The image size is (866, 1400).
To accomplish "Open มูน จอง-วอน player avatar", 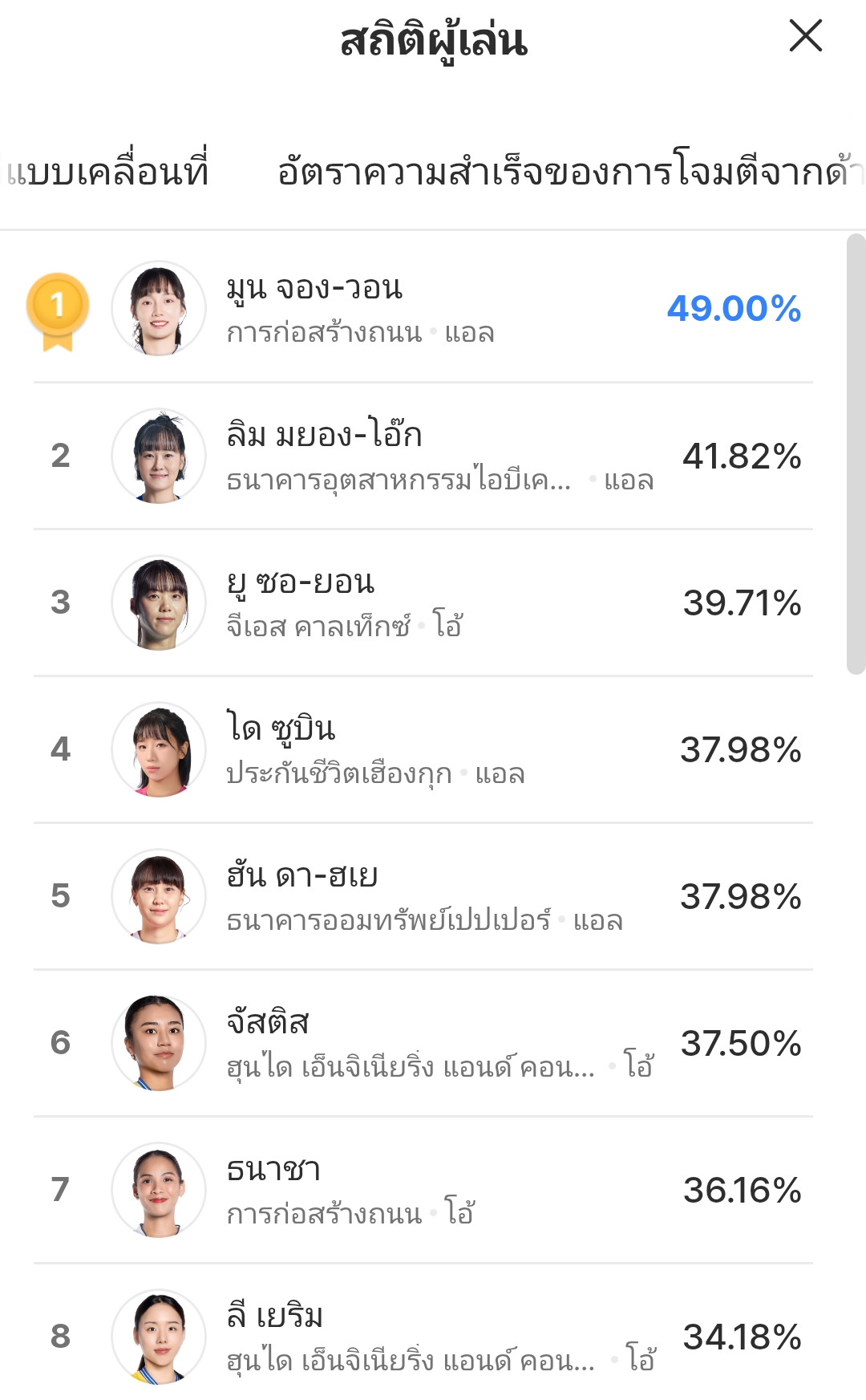I will pyautogui.click(x=159, y=309).
